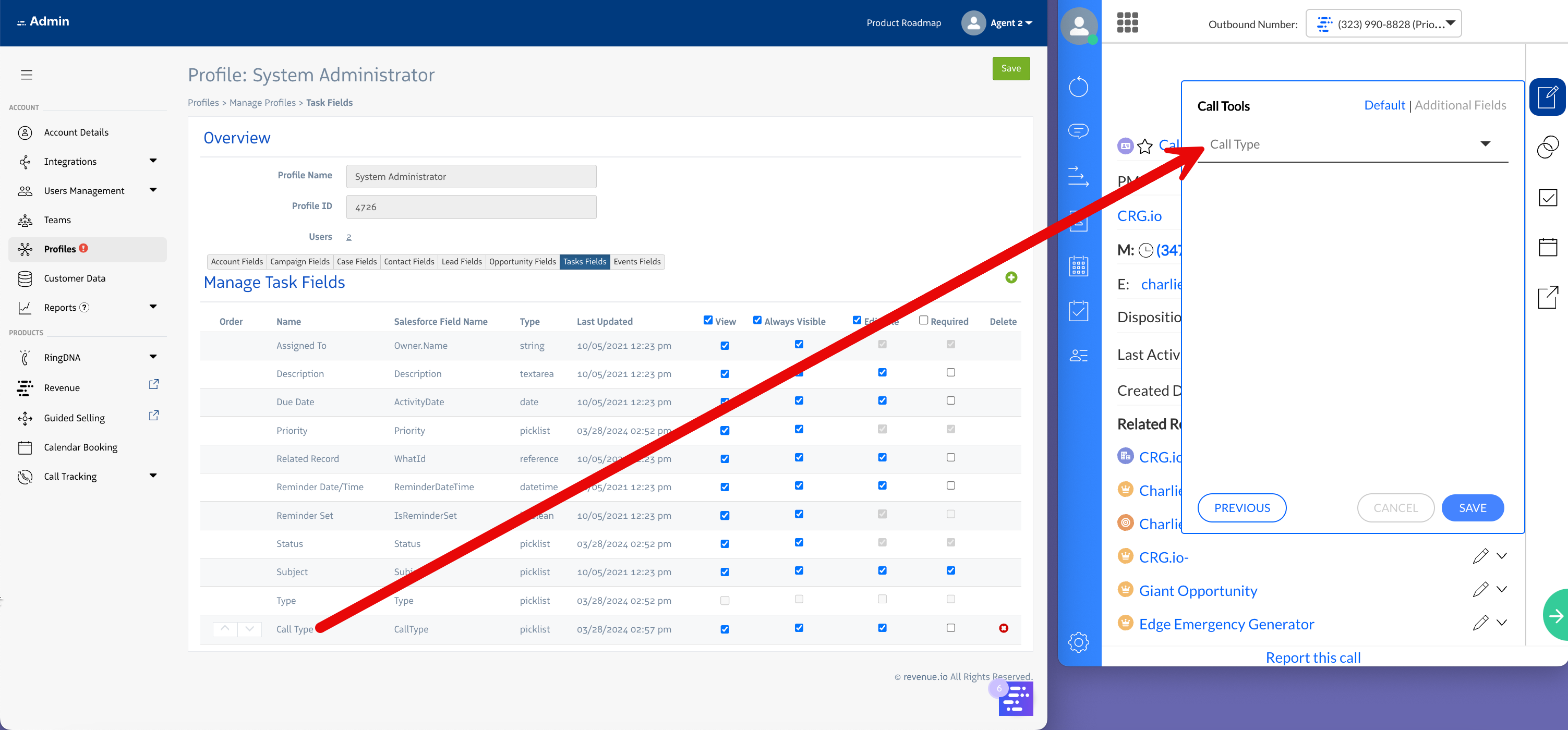The width and height of the screenshot is (1568, 730).
Task: Open the call notes edit icon
Action: [x=1547, y=98]
